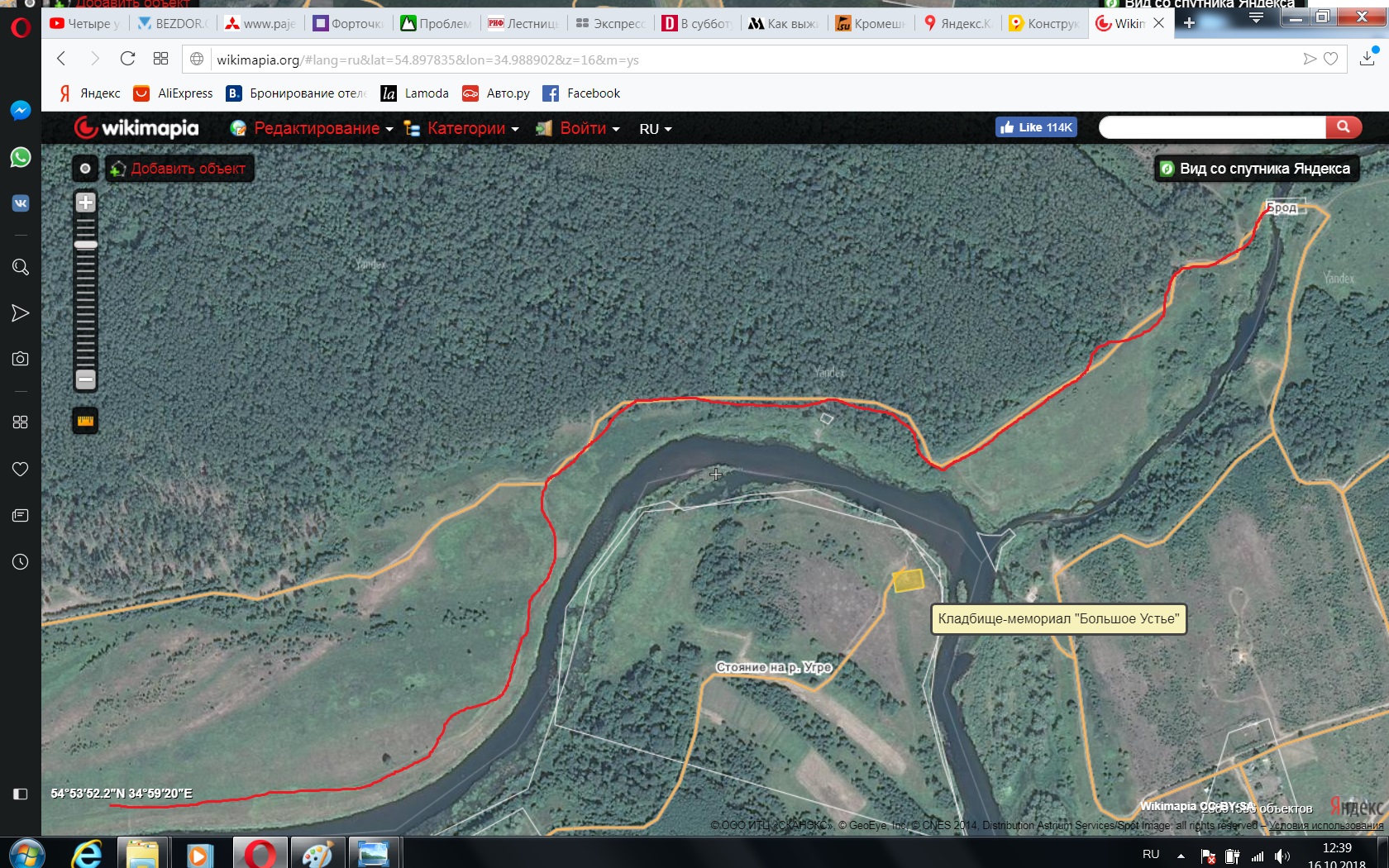Expand the Редактирование dropdown menu
Viewport: 1389px width, 868px height.
click(315, 128)
